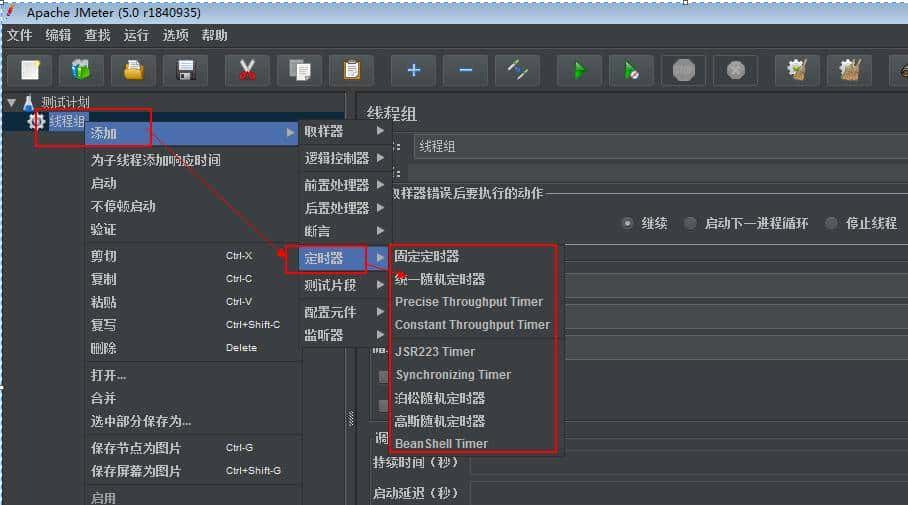The width and height of the screenshot is (908, 505).
Task: Click the Open file folder icon
Action: point(134,71)
